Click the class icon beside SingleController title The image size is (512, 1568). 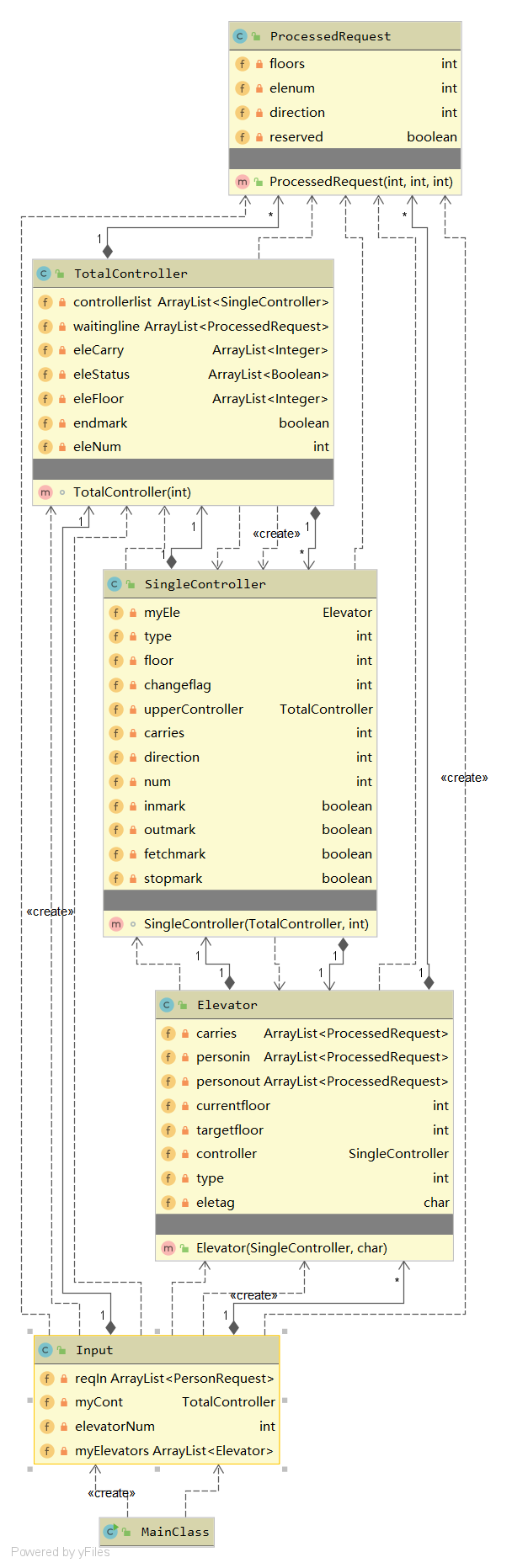(115, 584)
